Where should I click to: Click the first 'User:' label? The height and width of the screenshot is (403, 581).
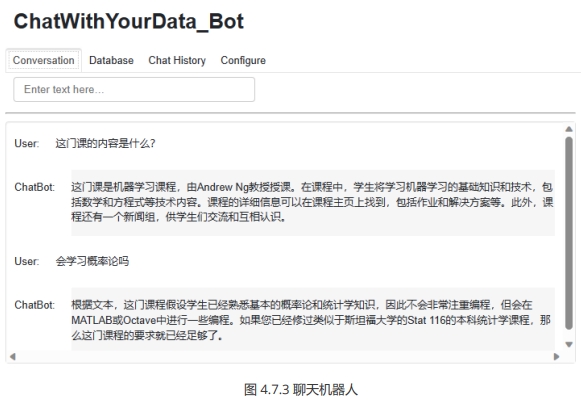click(27, 143)
